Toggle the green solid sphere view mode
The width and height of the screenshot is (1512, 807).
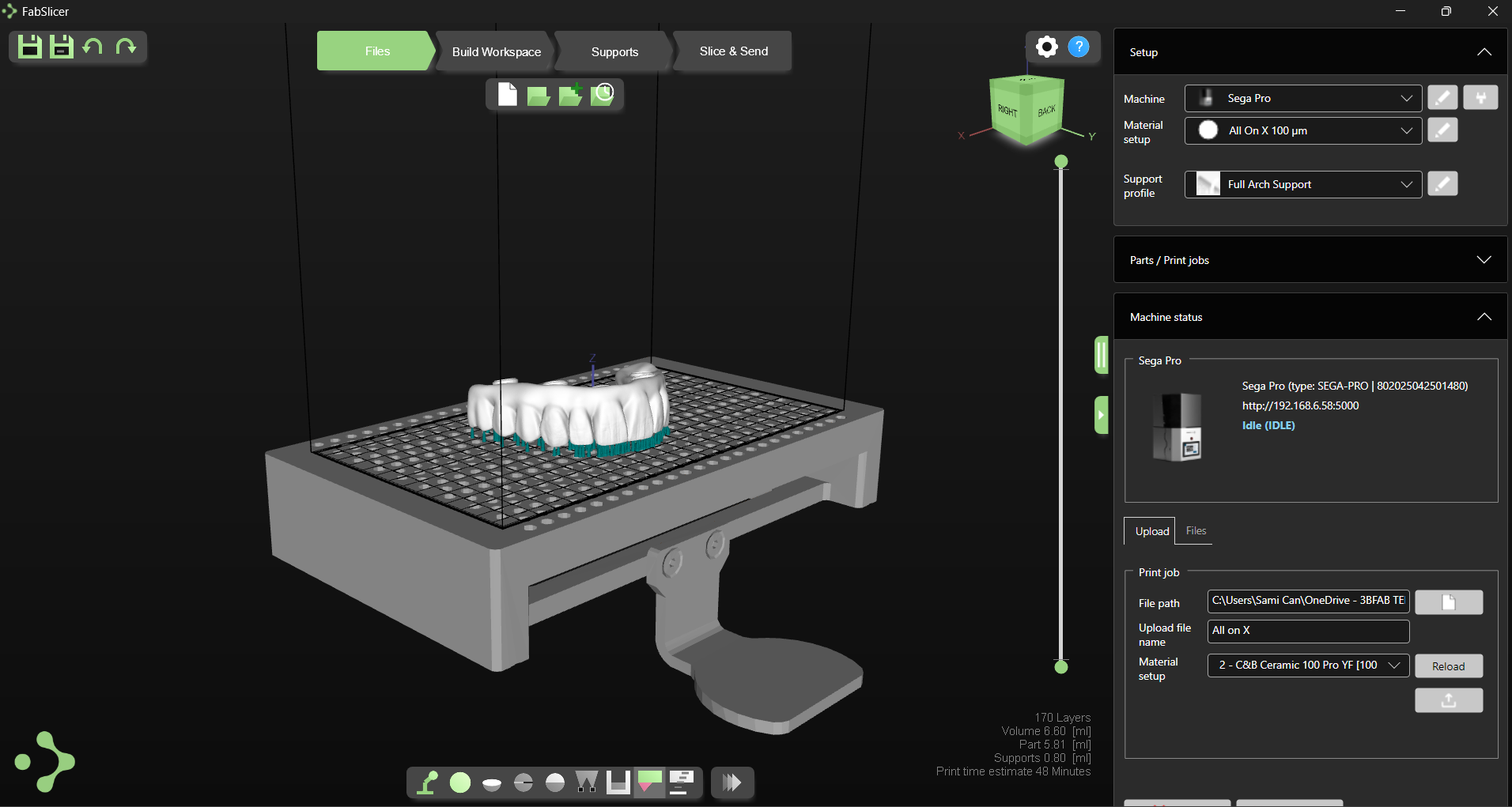pos(460,782)
